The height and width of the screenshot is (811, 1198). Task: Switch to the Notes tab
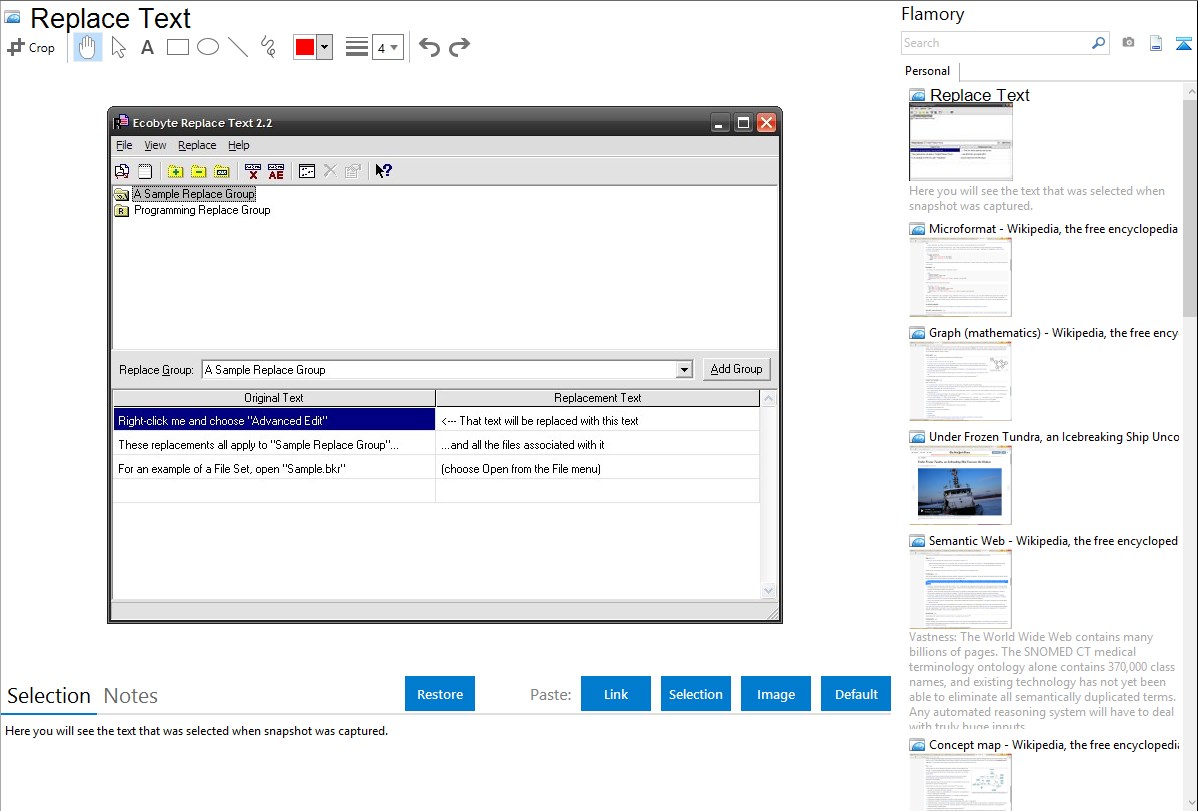pos(131,696)
